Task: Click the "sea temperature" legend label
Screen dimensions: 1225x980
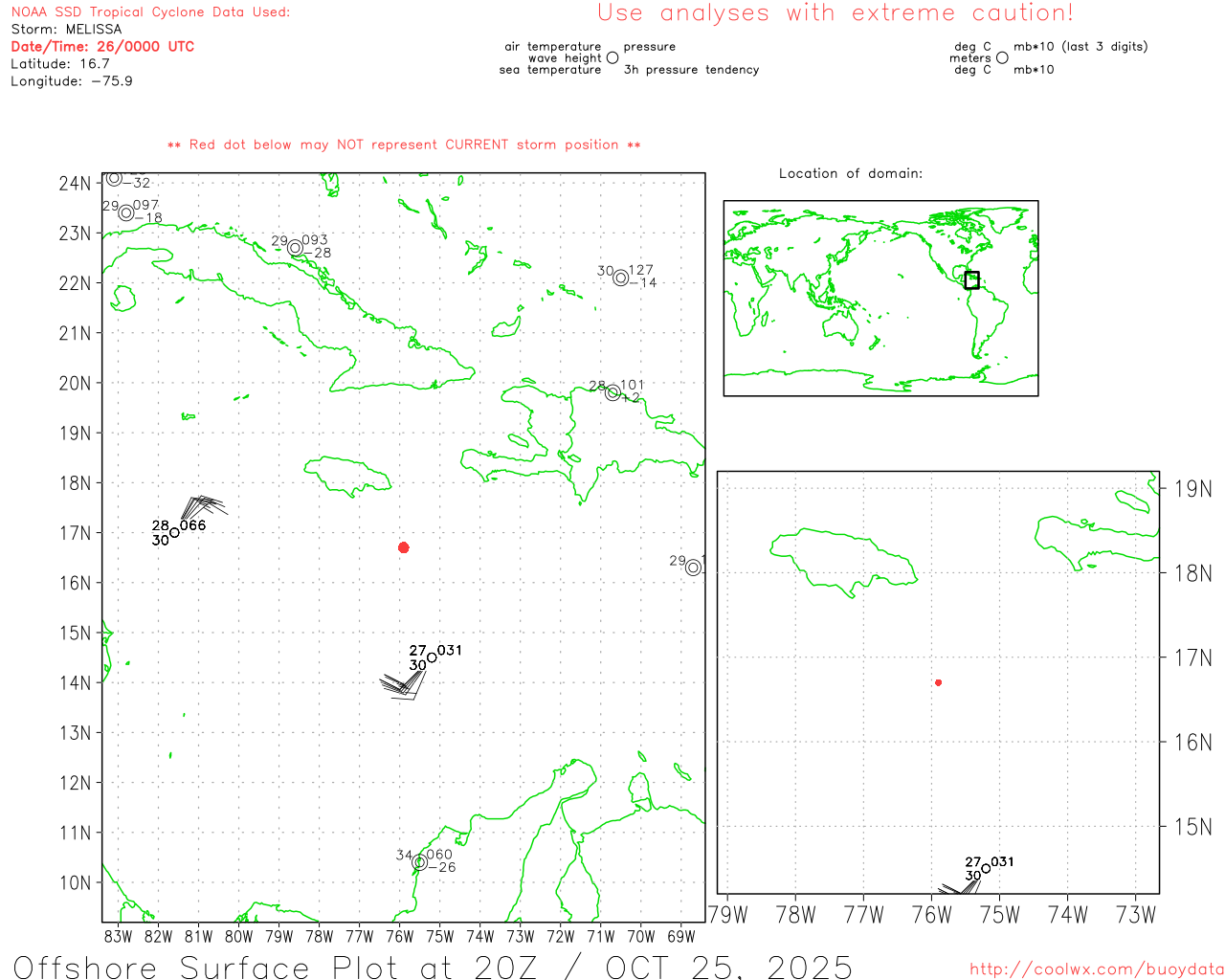Action: (x=550, y=69)
